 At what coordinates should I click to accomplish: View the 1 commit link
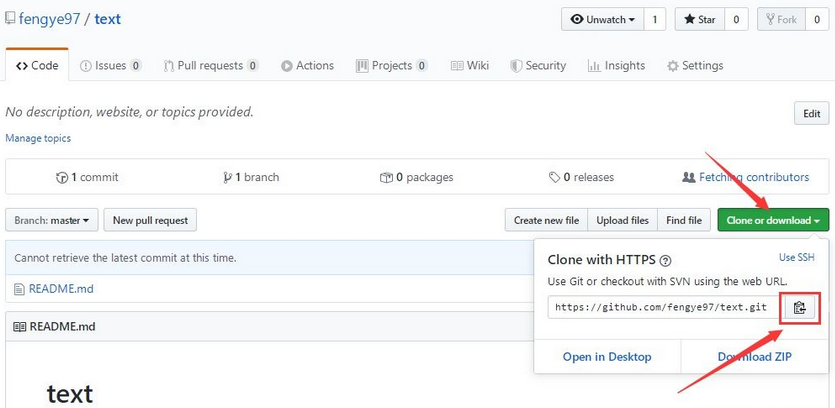(x=87, y=177)
